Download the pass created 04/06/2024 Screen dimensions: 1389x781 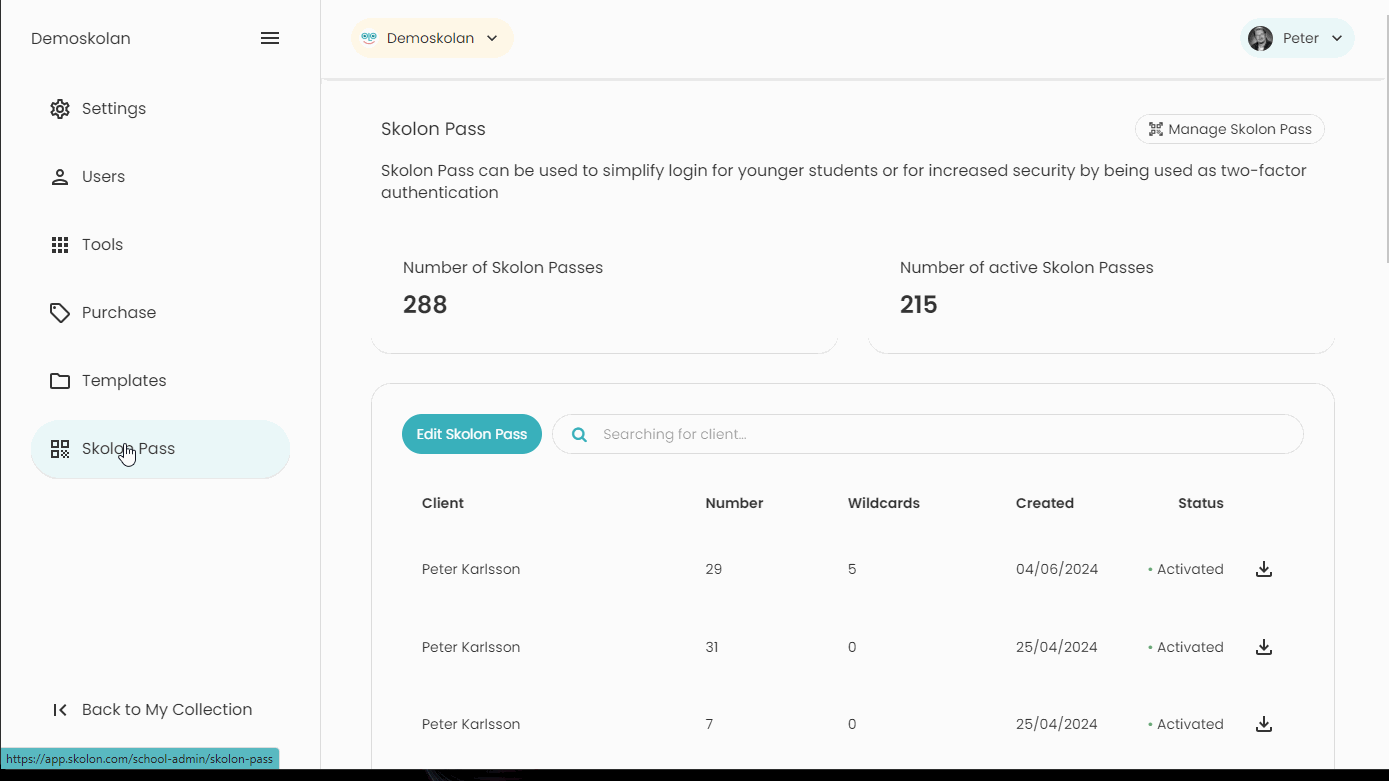1264,569
